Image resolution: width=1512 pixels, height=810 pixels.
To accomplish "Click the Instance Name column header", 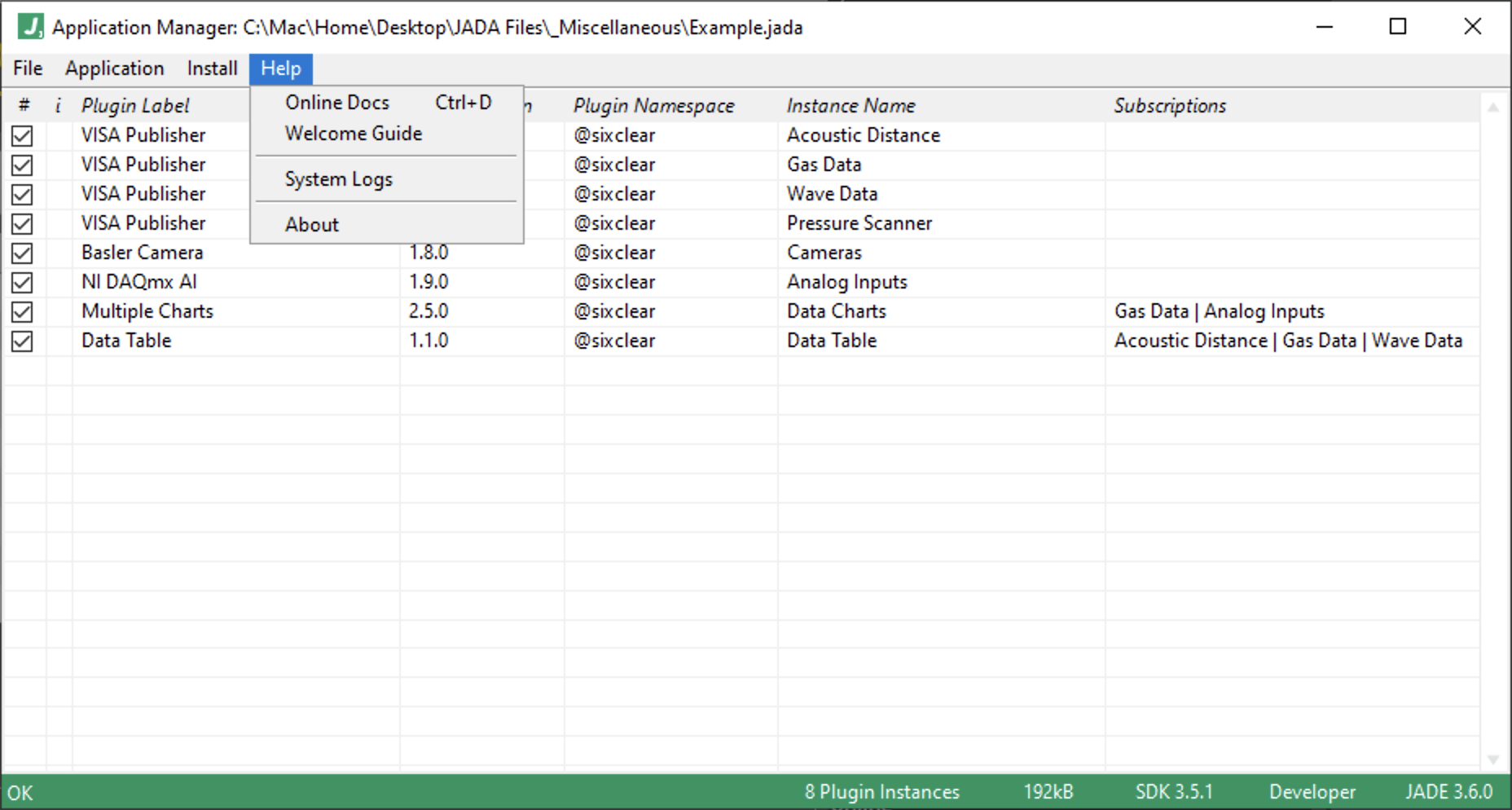I will click(851, 106).
